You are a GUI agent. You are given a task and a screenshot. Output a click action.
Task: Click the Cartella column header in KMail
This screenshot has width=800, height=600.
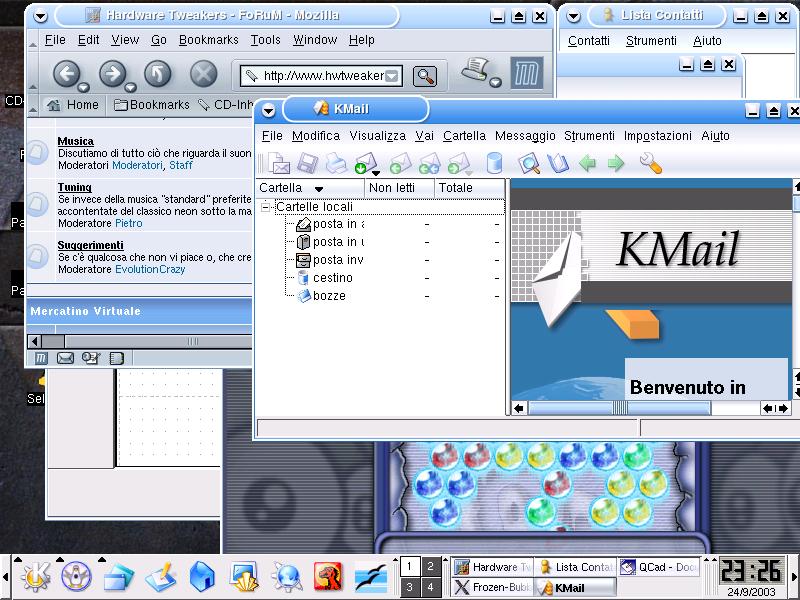pos(311,188)
